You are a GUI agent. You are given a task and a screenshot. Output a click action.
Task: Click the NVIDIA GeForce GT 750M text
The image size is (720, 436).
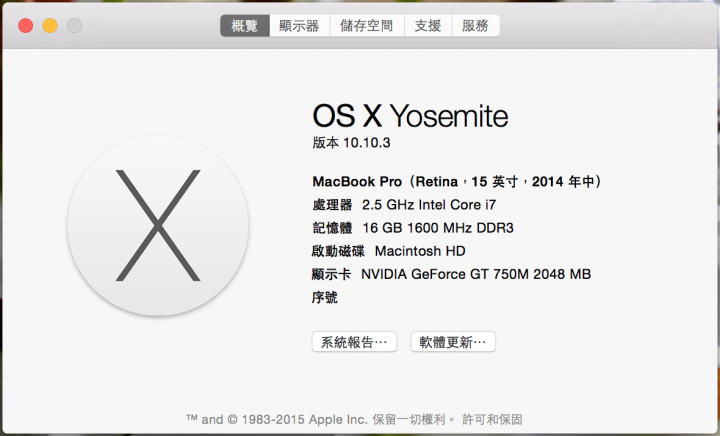click(476, 274)
